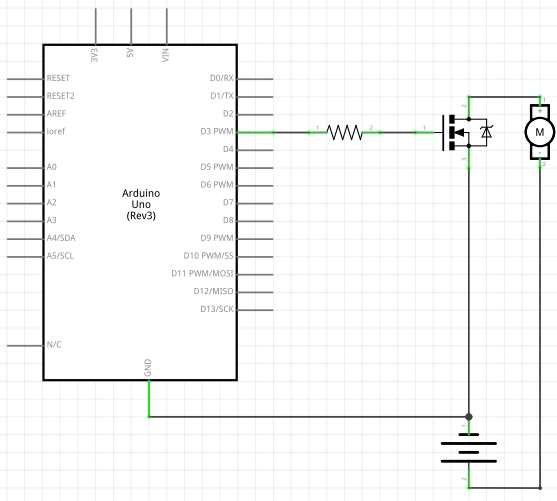Viewport: 557px width, 501px height.
Task: Click the Zener diode inside the MOSFET
Action: pyautogui.click(x=486, y=132)
